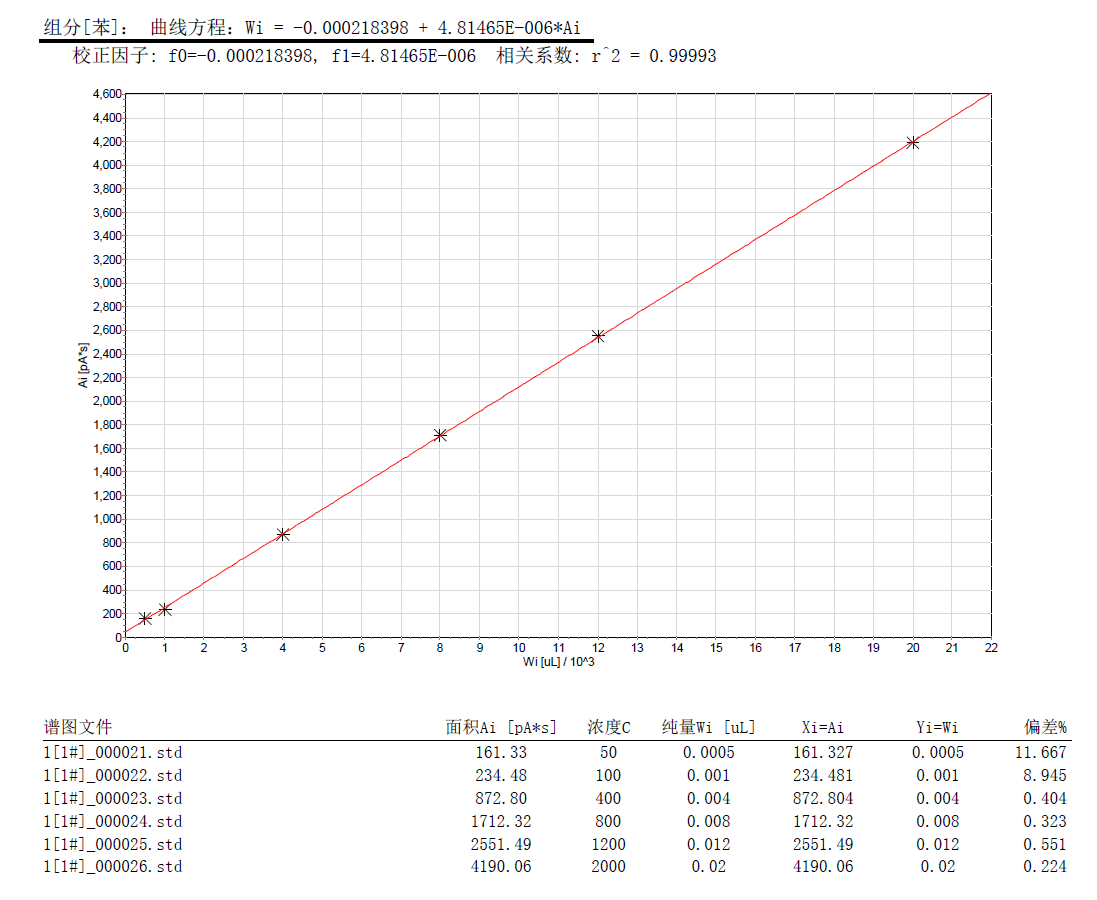This screenshot has width=1097, height=900.
Task: Click the 面积Ai [pA*s] column header
Action: [501, 727]
